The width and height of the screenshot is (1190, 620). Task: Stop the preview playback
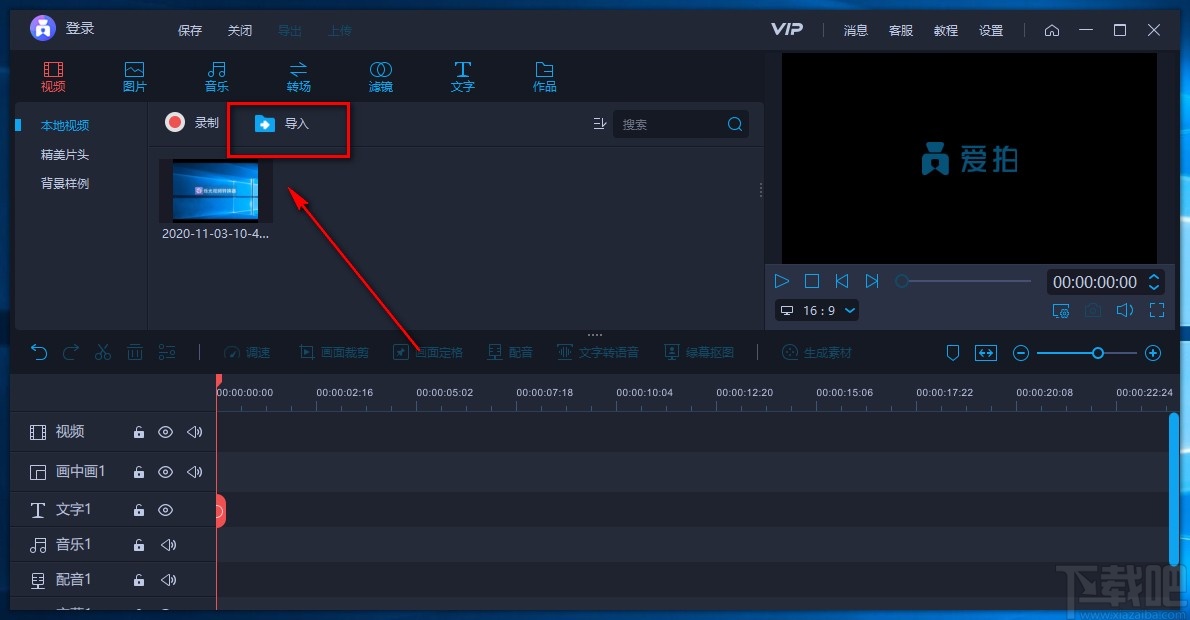point(811,281)
